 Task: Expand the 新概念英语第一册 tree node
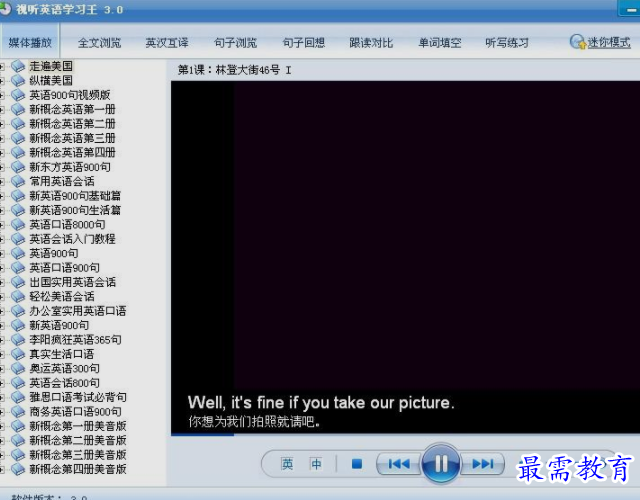[x=2, y=109]
